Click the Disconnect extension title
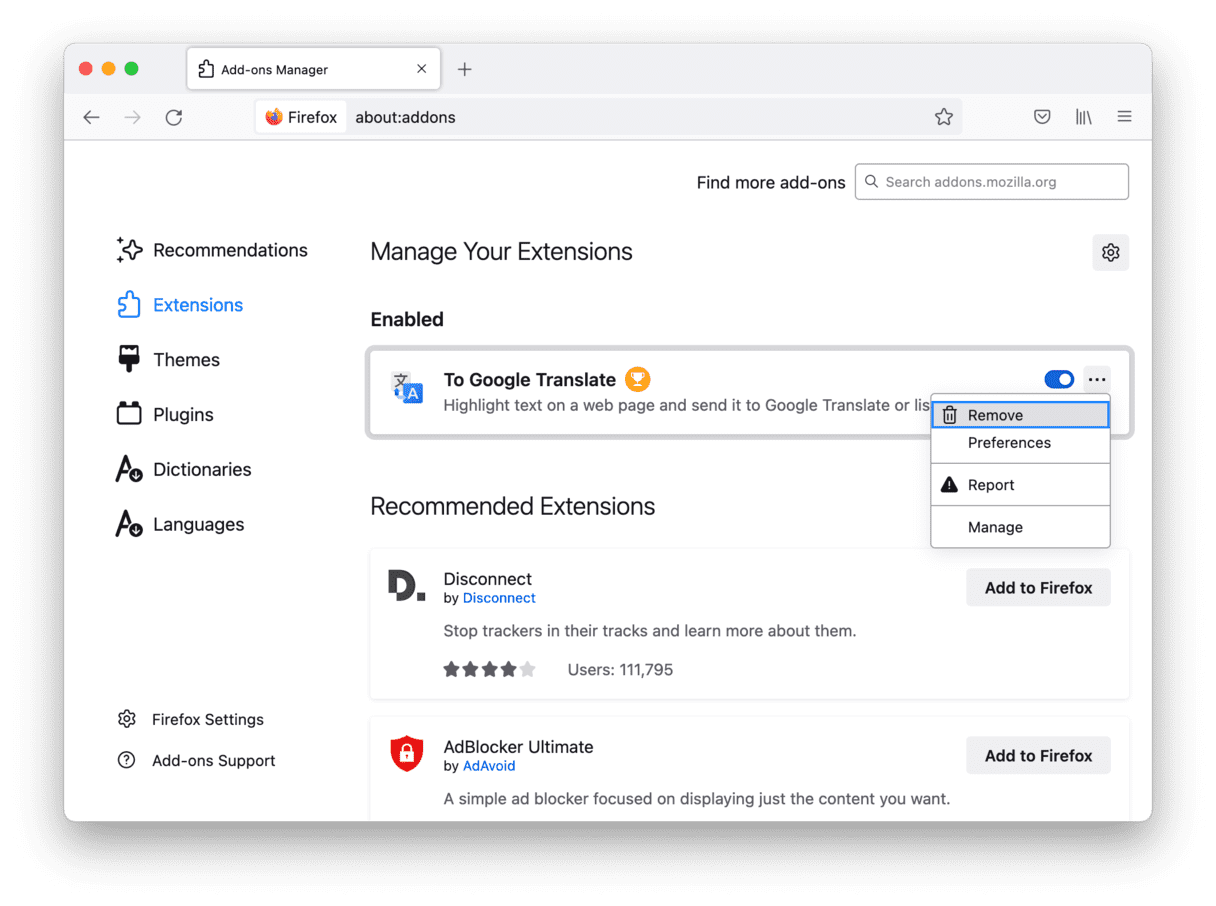 (488, 579)
